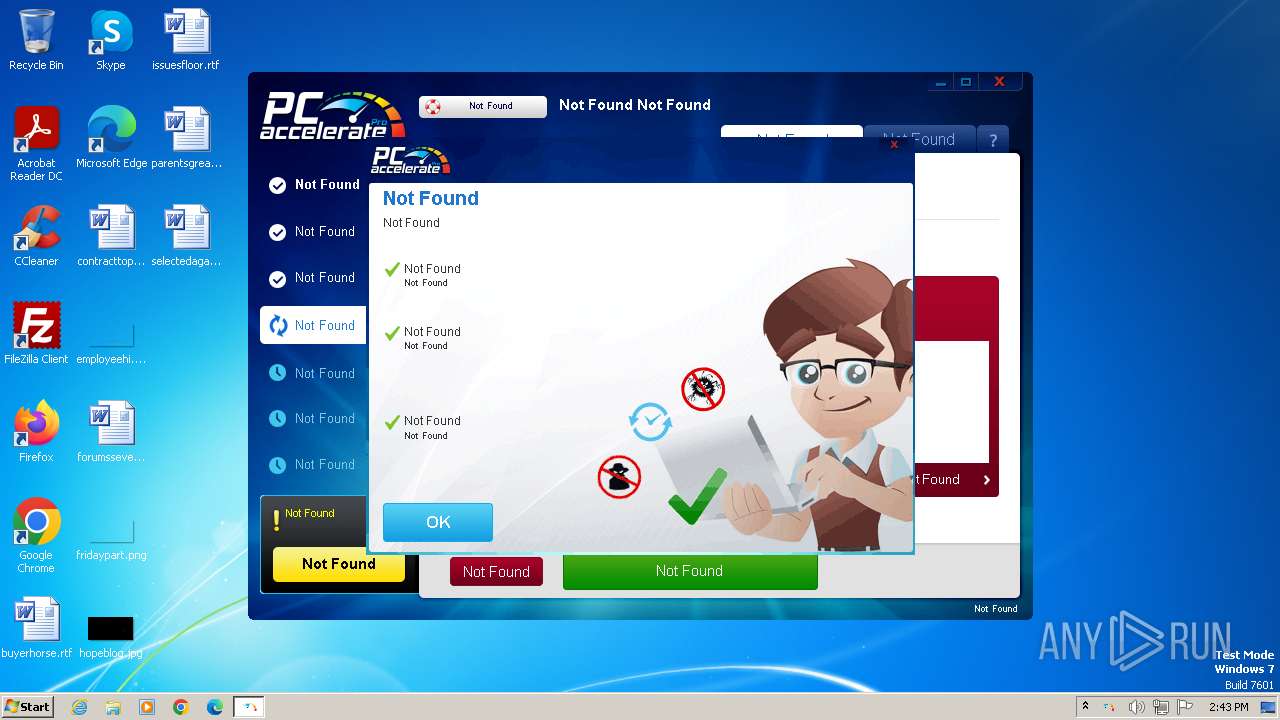Show hidden system tray icons
Image resolution: width=1280 pixels, height=720 pixels.
[1085, 707]
